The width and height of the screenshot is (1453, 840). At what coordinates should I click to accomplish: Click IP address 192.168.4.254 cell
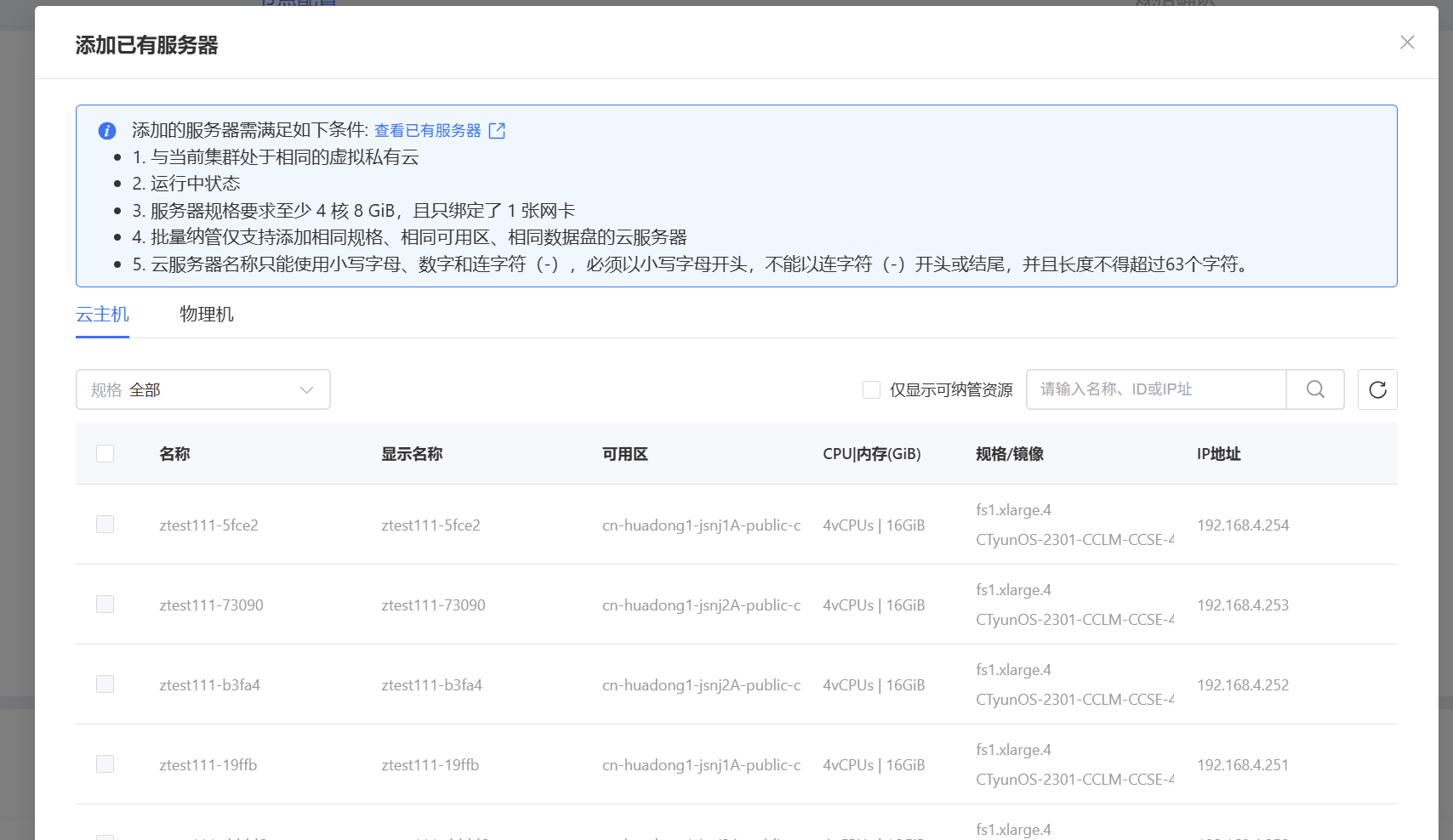1243,525
